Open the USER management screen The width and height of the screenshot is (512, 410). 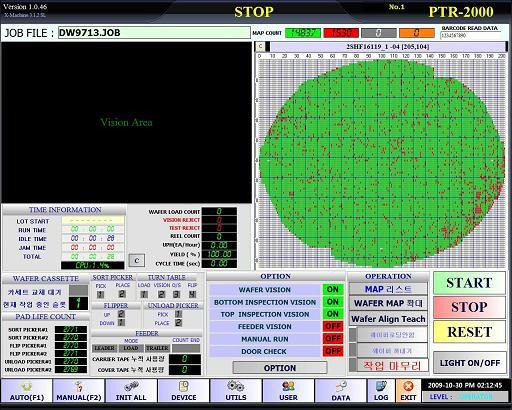tap(288, 391)
